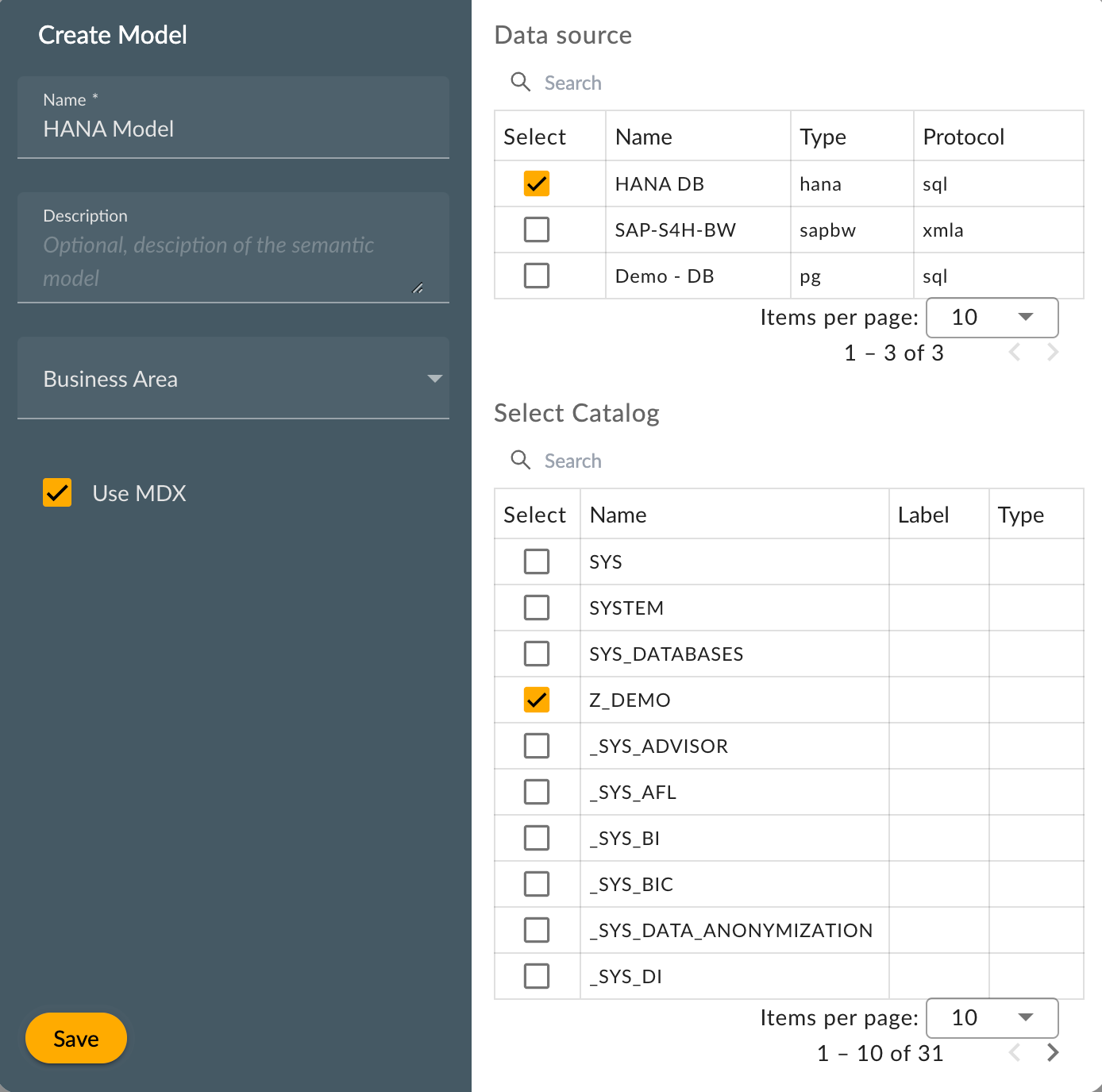Go to next catalog page with arrow icon
This screenshot has height=1092, width=1102.
(x=1053, y=1052)
